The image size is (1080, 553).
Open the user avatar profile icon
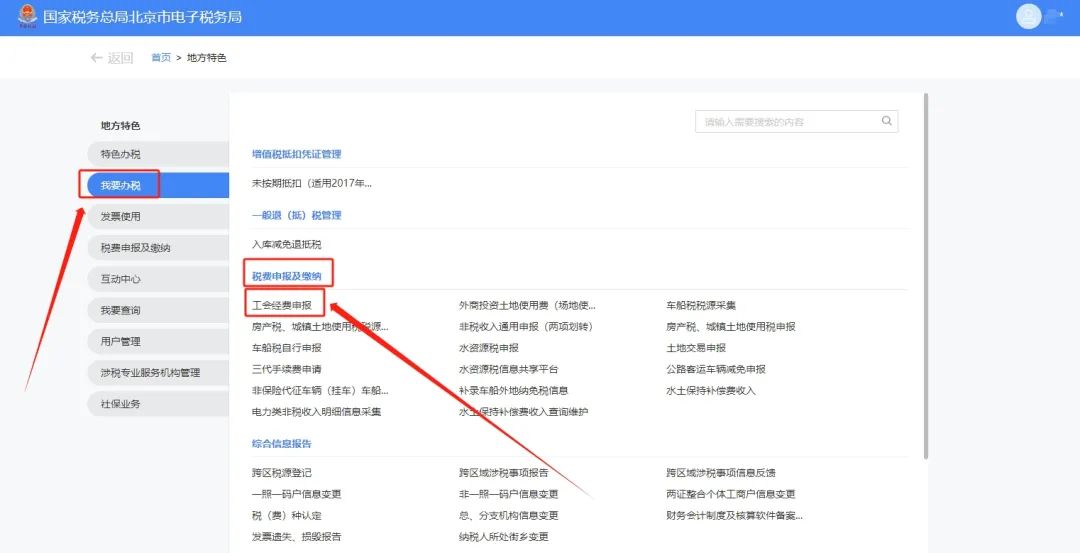pos(1028,17)
